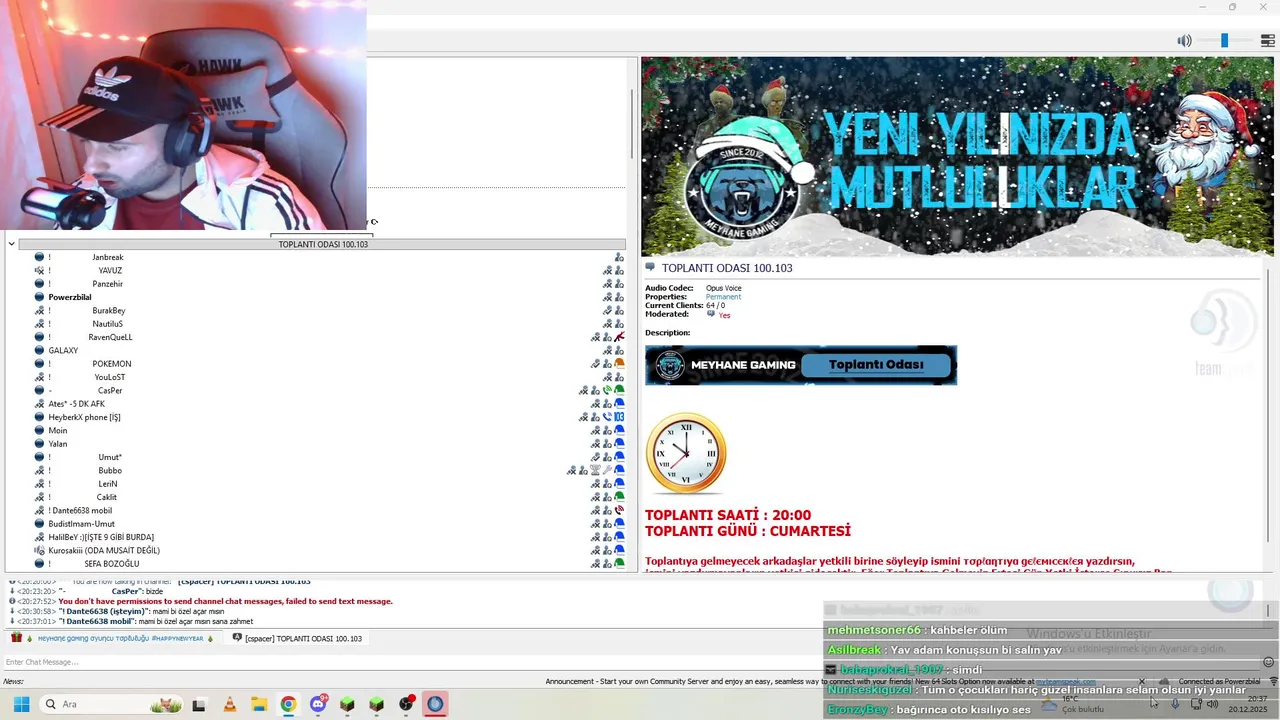Click Bubbo's trophy badge icon
This screenshot has width=1280, height=720.
(595, 470)
